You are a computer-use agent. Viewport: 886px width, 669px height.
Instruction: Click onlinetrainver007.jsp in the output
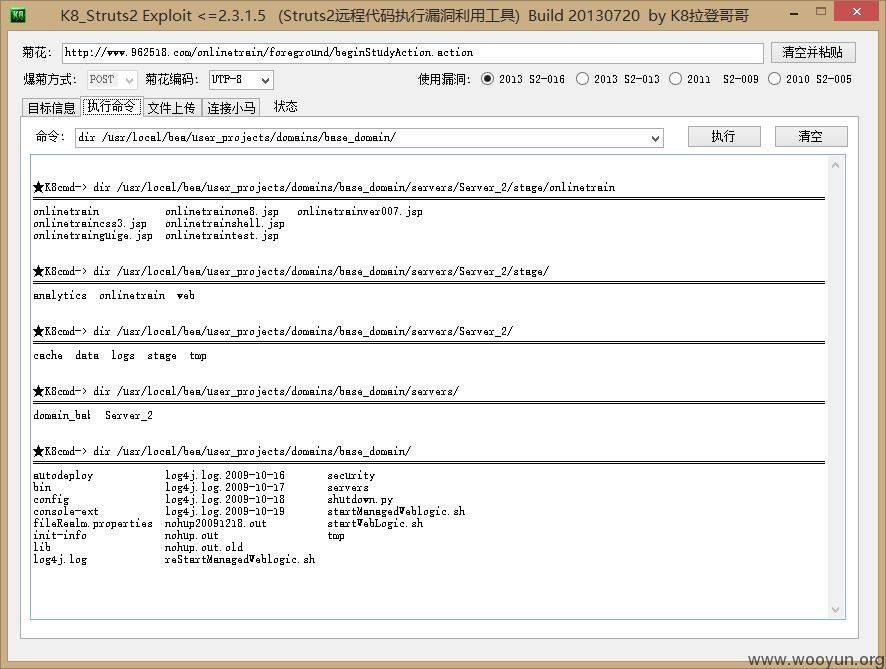359,212
